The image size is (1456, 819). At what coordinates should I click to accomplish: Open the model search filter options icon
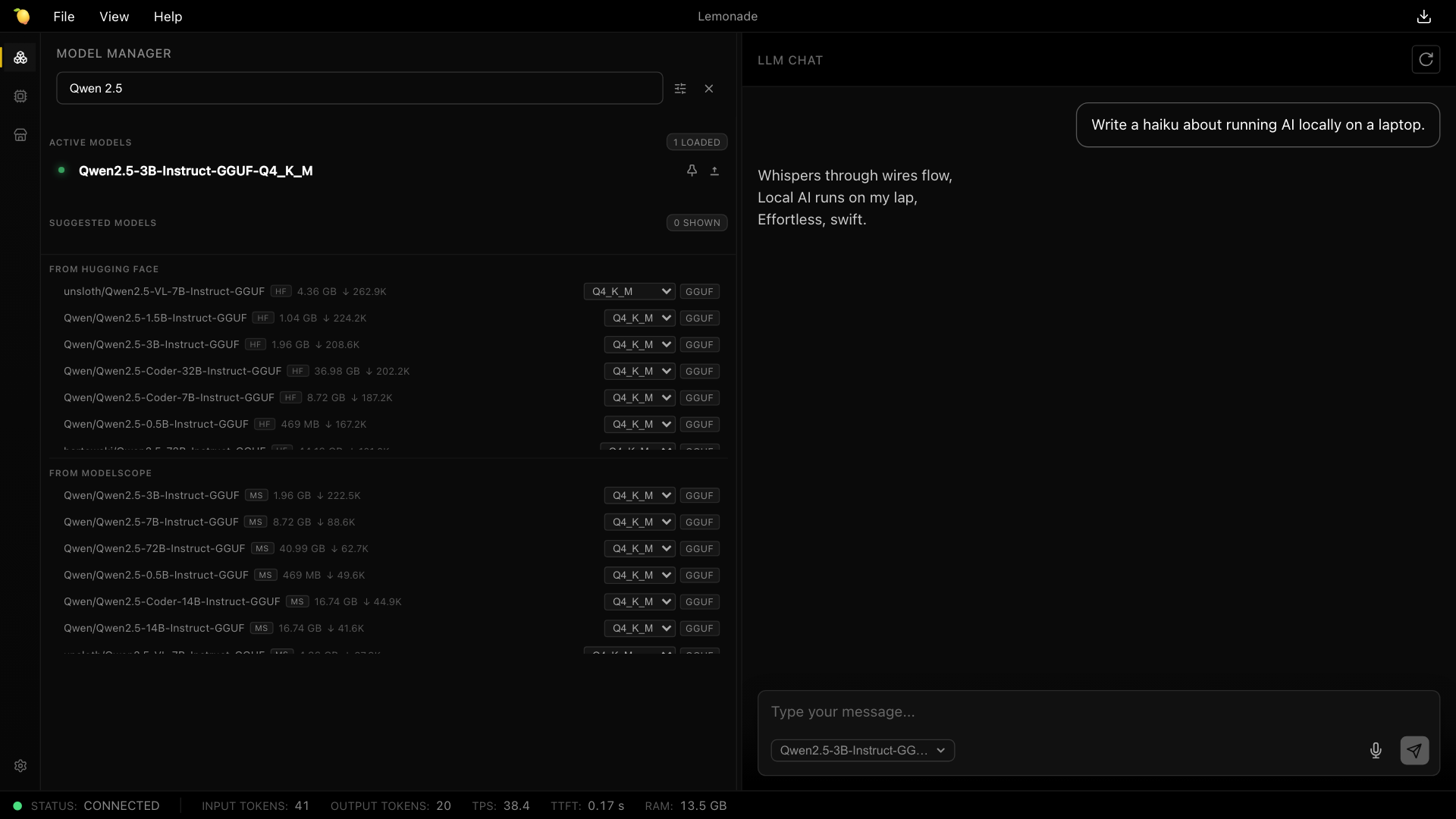680,89
